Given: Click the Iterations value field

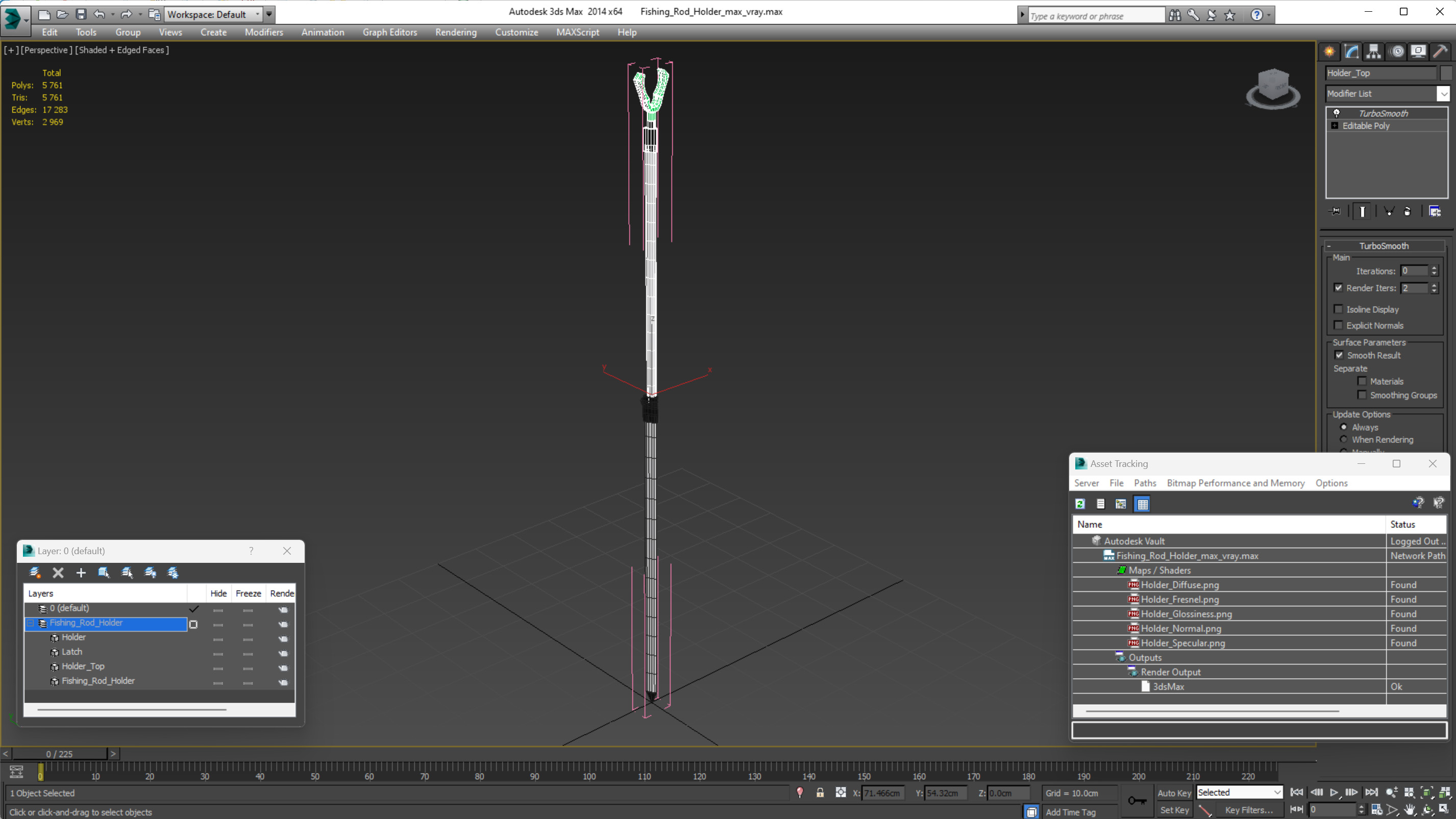Looking at the screenshot, I should 1414,271.
